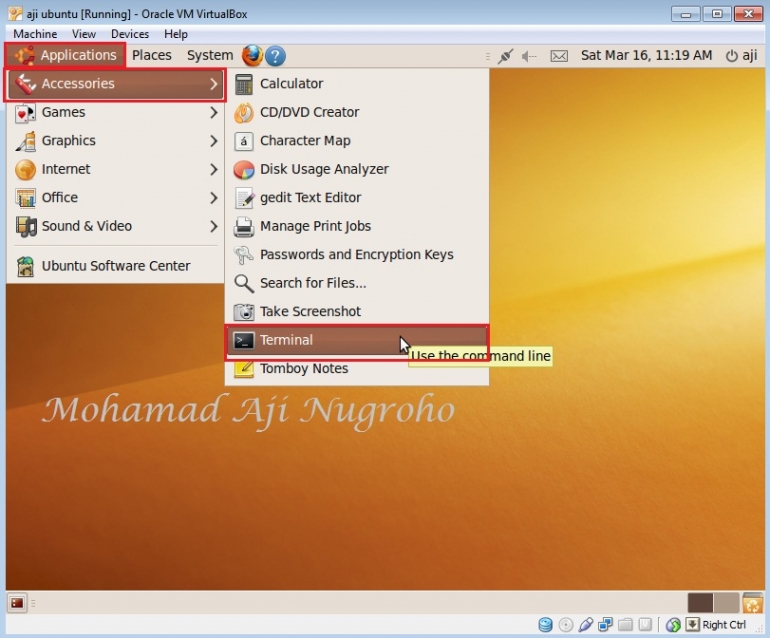
Task: Open Take Screenshot entry
Action: click(x=357, y=312)
